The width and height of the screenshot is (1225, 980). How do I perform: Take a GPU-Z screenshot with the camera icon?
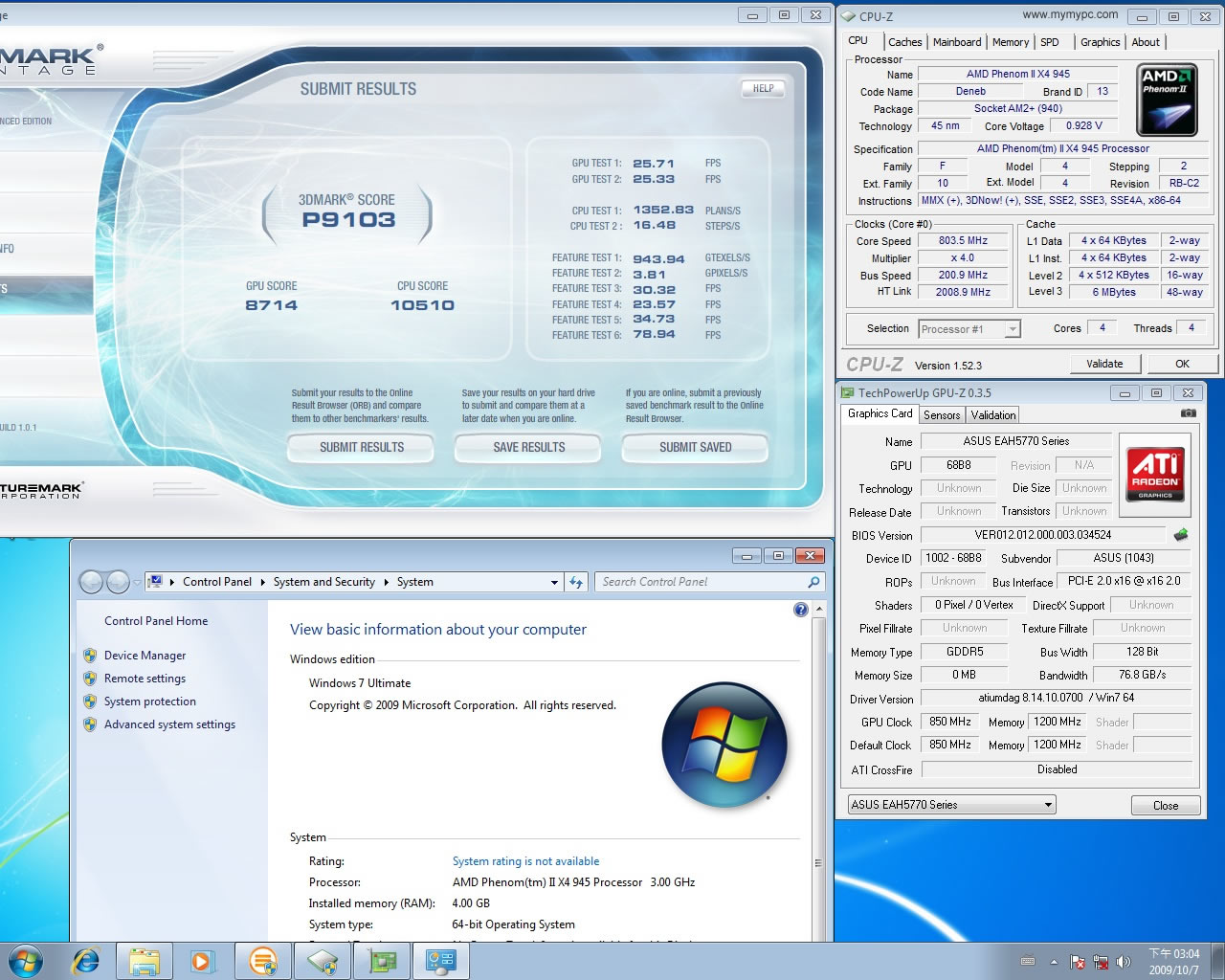pyautogui.click(x=1188, y=413)
